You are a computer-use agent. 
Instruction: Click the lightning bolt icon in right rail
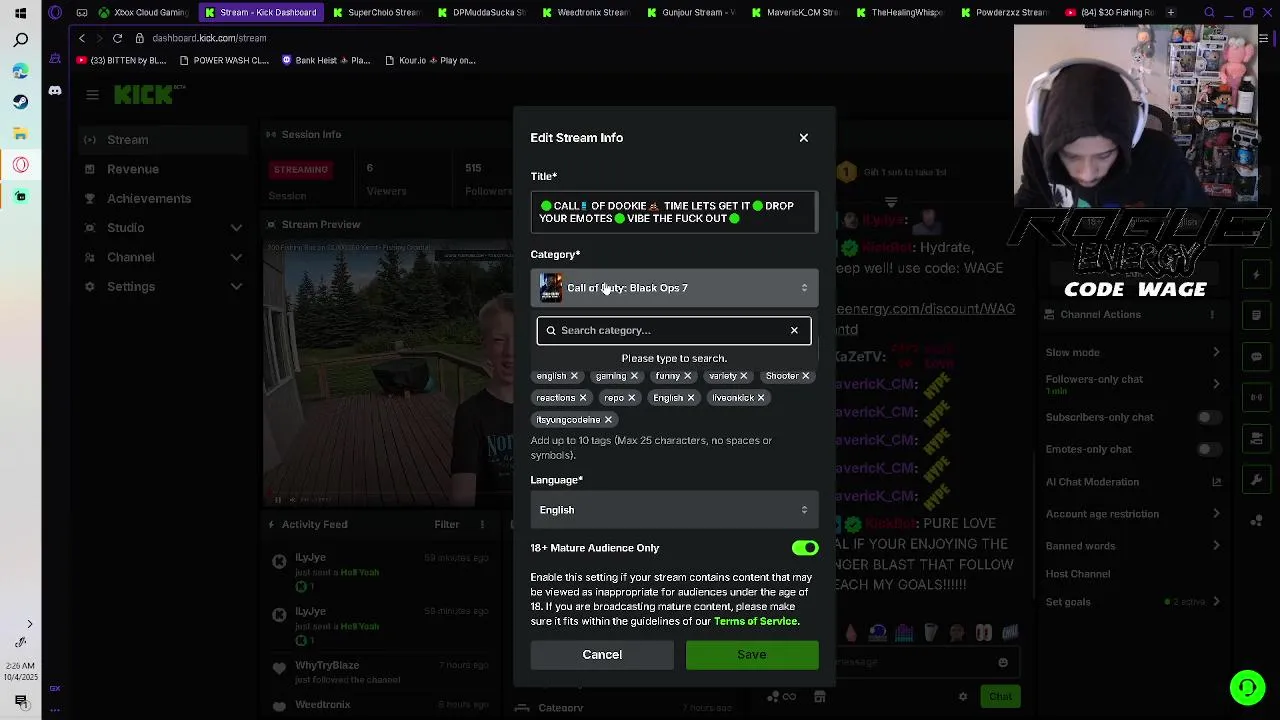coord(1256,275)
